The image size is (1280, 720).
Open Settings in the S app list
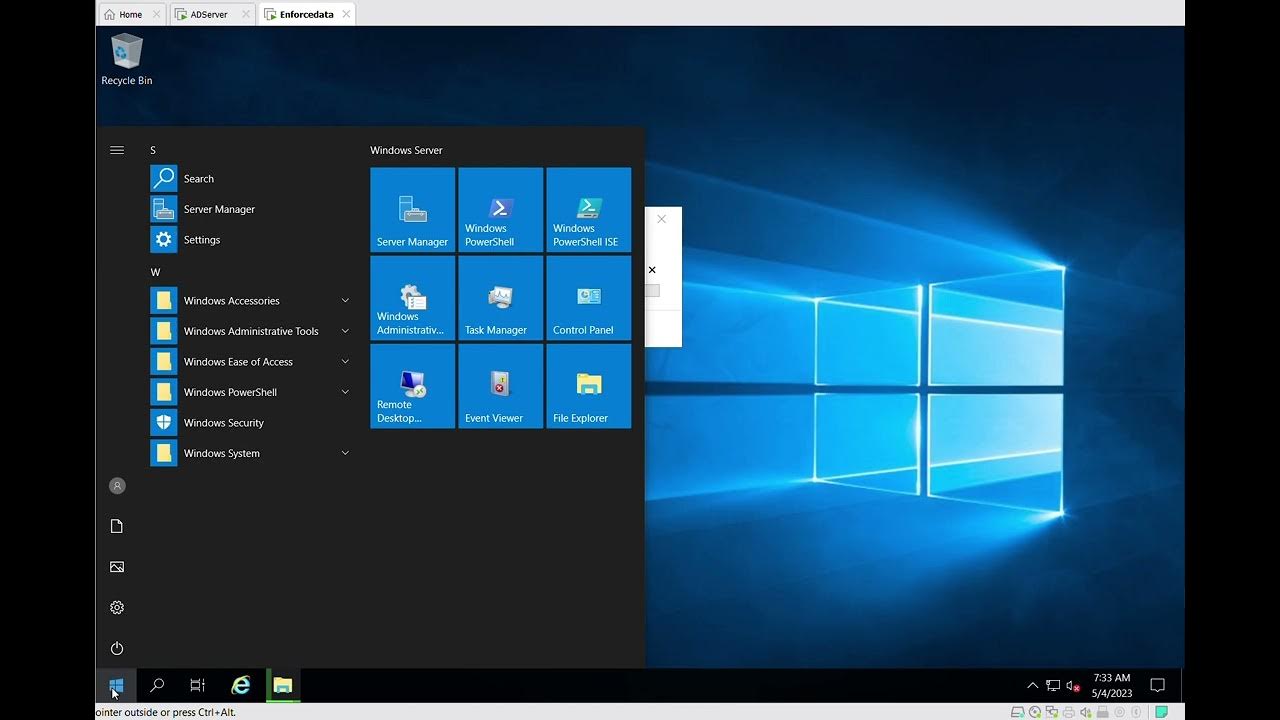tap(250, 240)
